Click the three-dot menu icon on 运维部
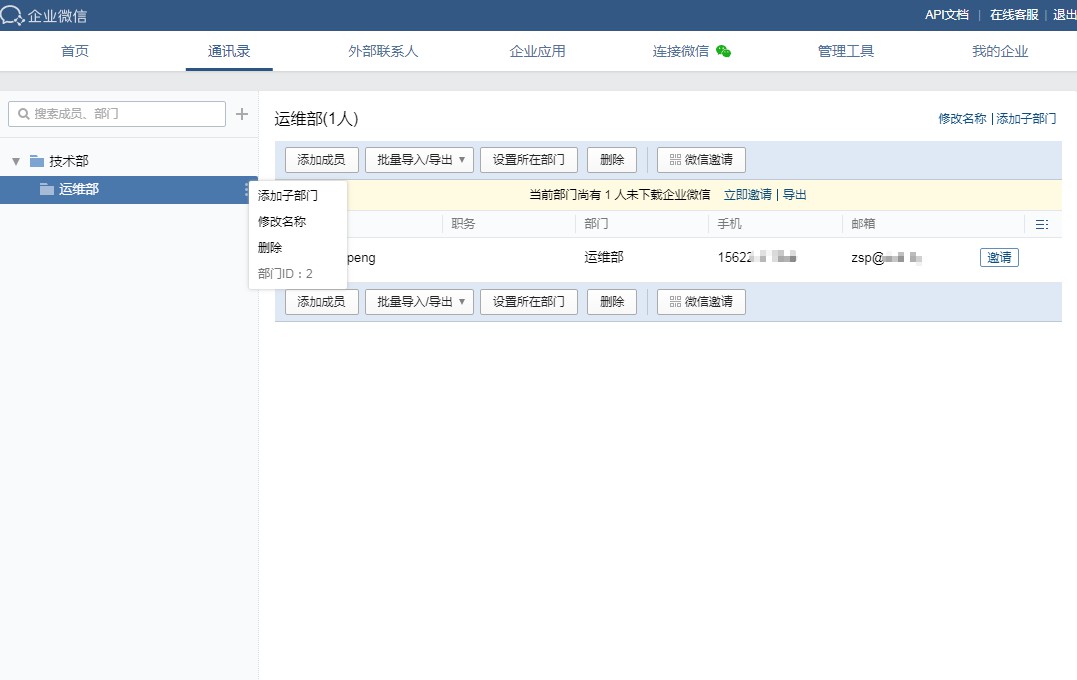The image size is (1077, 680). pos(246,190)
